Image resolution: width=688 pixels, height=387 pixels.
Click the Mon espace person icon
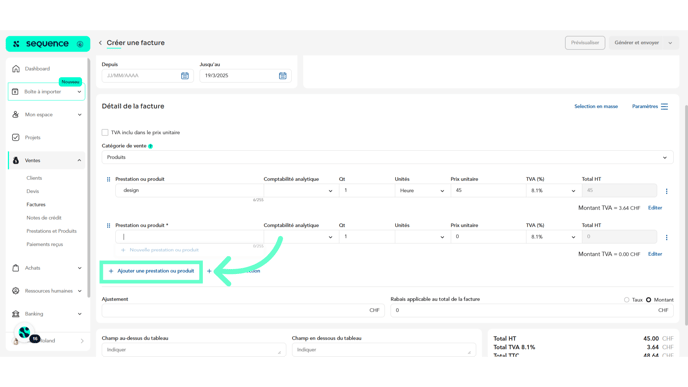coord(16,115)
